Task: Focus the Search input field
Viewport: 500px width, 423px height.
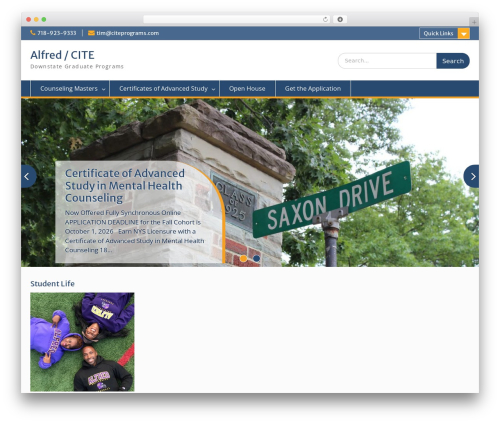Action: point(387,61)
